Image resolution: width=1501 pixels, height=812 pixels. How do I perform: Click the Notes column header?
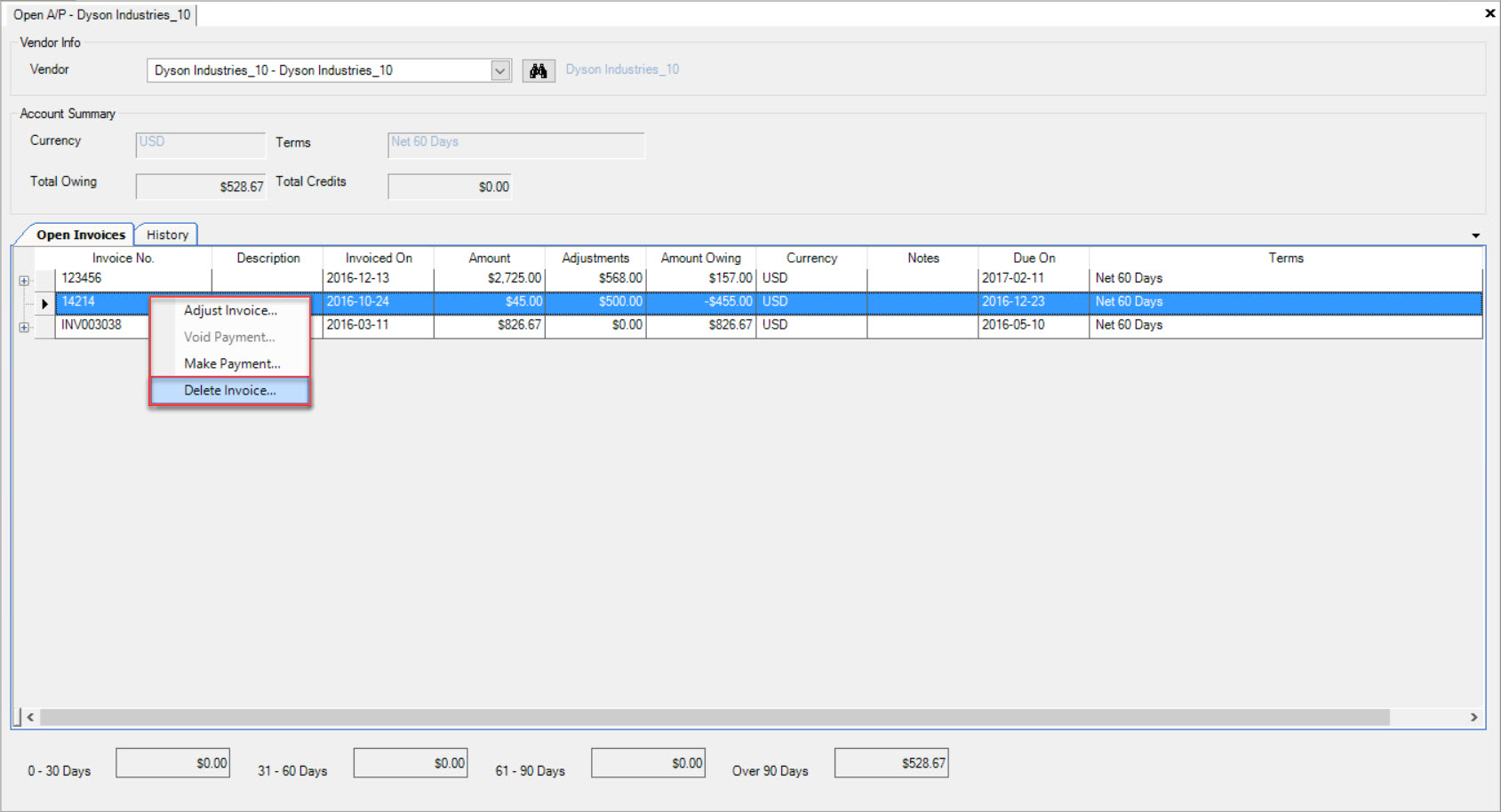click(x=923, y=258)
